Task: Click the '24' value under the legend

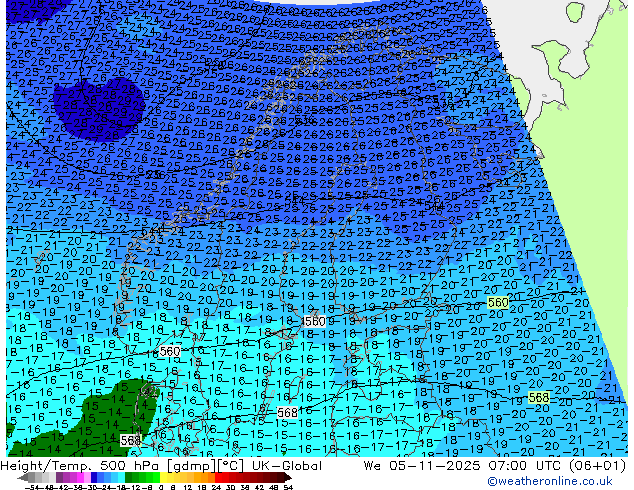Action: point(216,487)
